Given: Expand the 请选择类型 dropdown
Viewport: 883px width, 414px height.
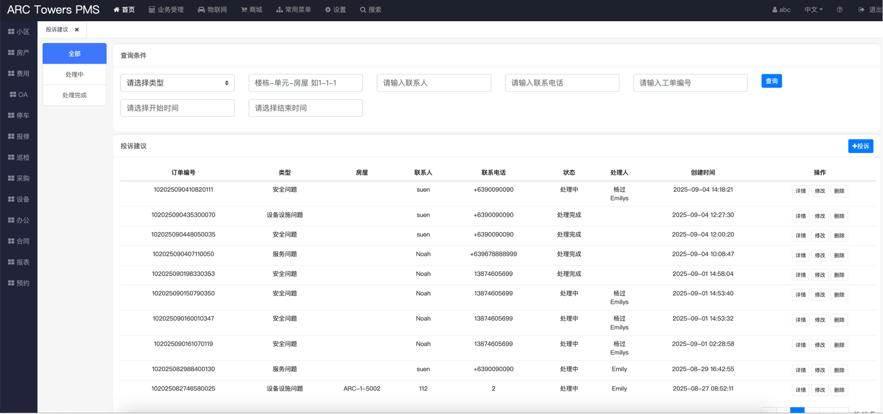Looking at the screenshot, I should pyautogui.click(x=177, y=83).
